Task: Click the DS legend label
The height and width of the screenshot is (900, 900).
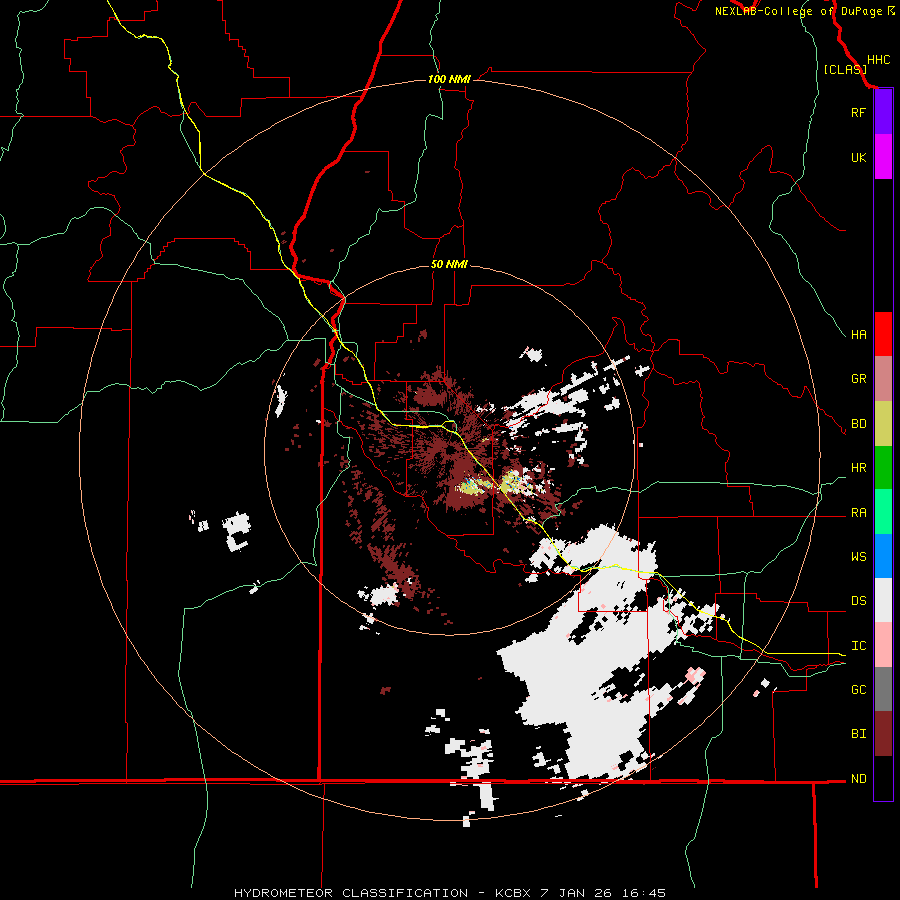Action: (x=858, y=601)
